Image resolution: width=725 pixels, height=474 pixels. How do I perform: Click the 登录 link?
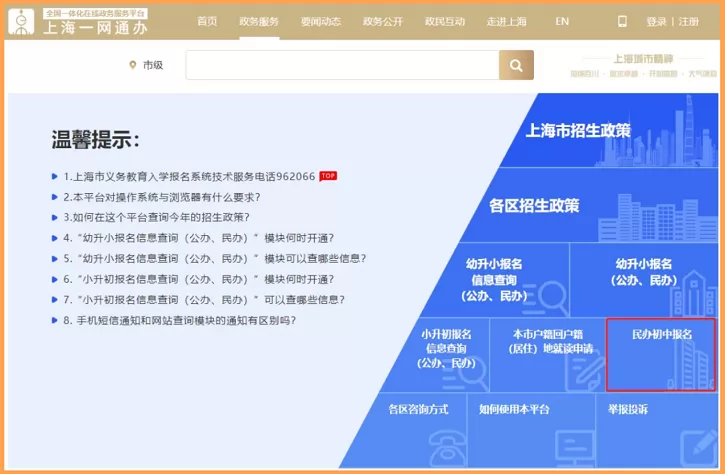pyautogui.click(x=657, y=21)
